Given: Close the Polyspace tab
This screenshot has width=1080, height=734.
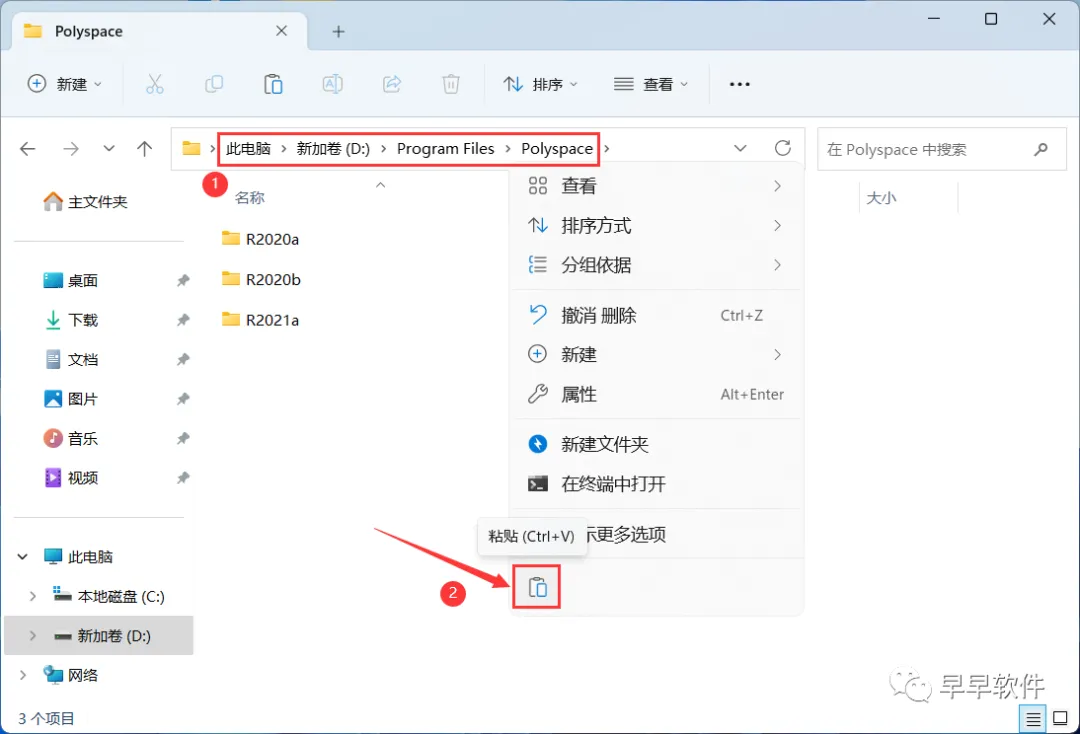Looking at the screenshot, I should click(282, 31).
